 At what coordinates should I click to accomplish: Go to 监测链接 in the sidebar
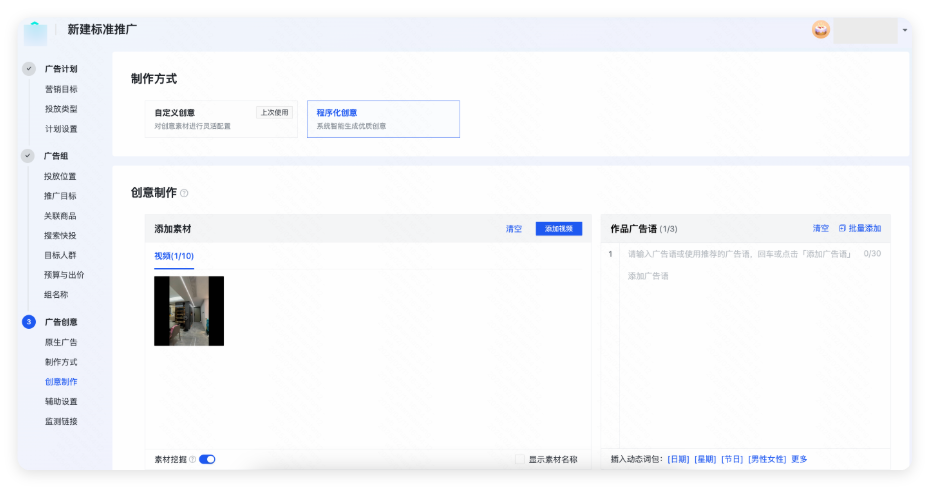coord(61,421)
